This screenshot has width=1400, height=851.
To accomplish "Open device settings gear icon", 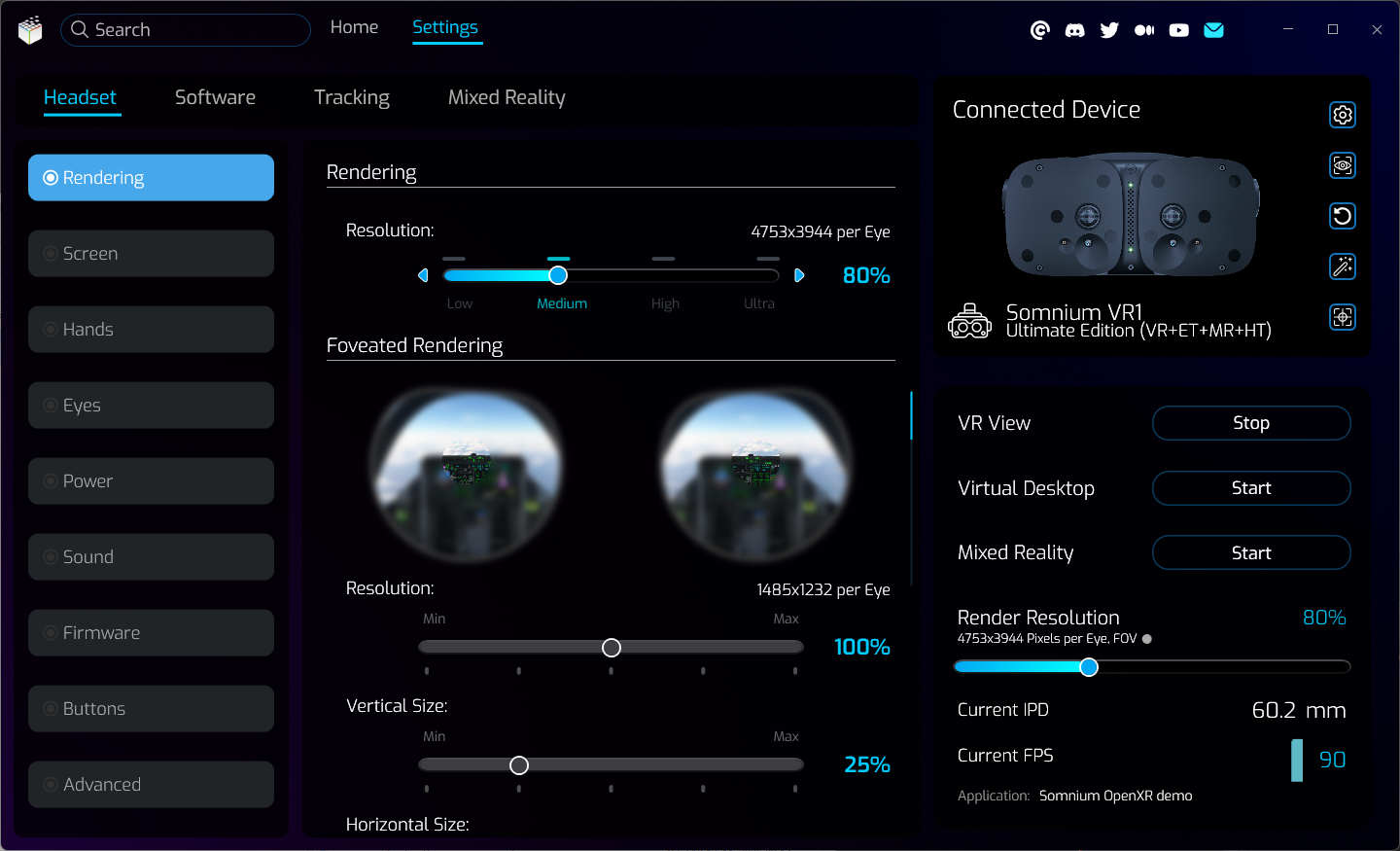I will tap(1343, 115).
